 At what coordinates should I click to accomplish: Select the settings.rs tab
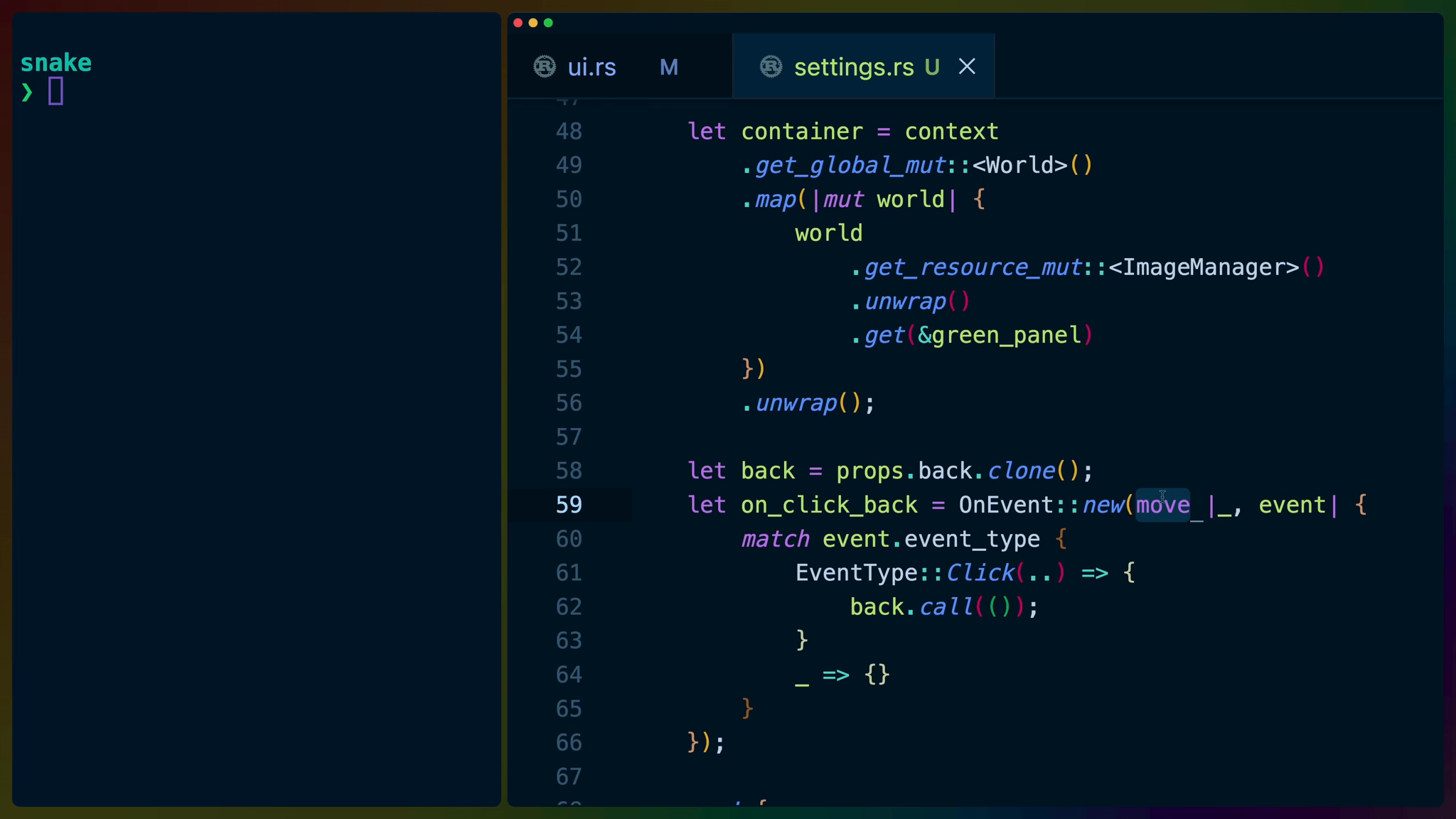pos(853,67)
